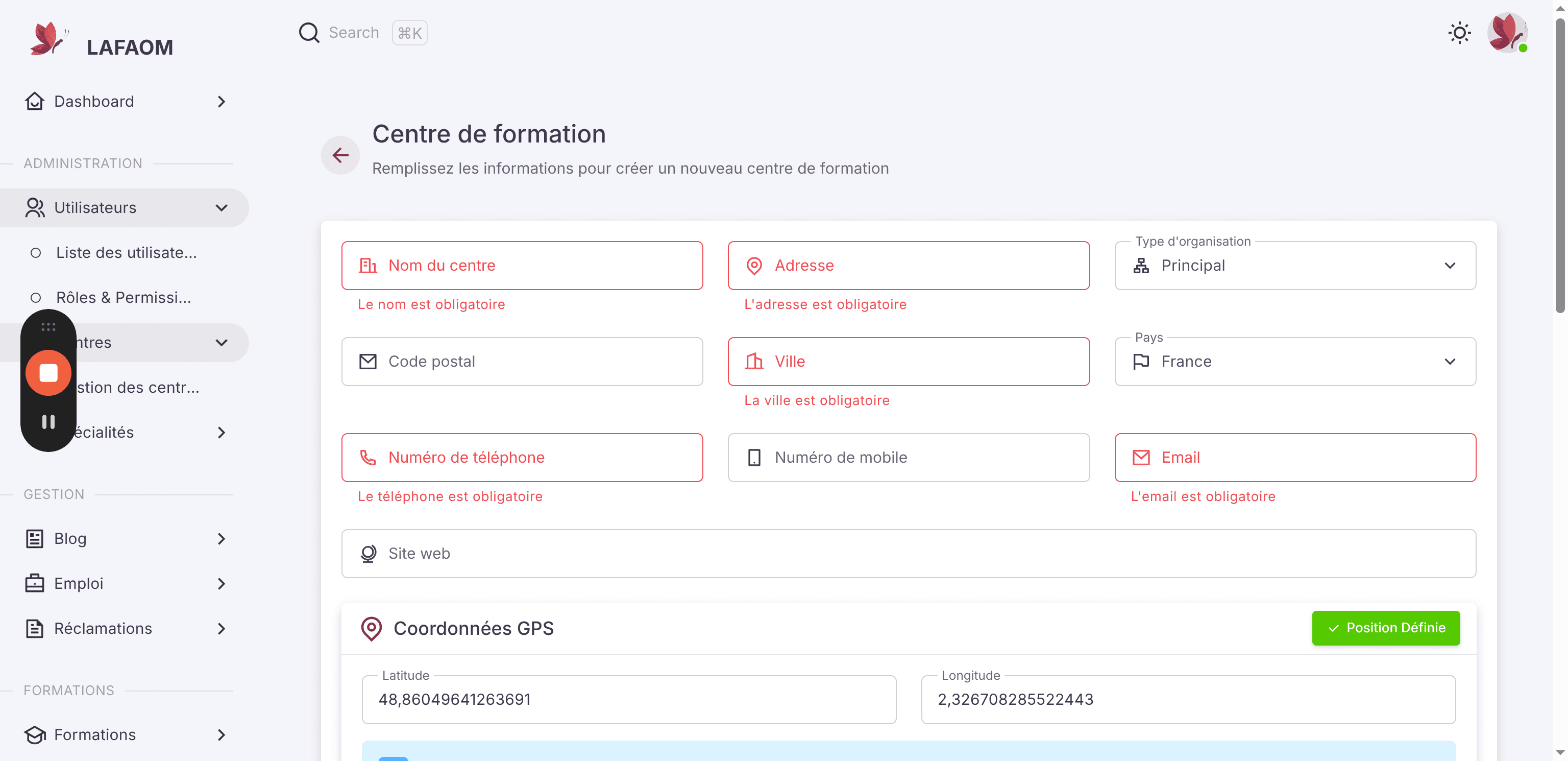The height and width of the screenshot is (761, 1568).
Task: Click the Position Définie button
Action: pos(1386,628)
